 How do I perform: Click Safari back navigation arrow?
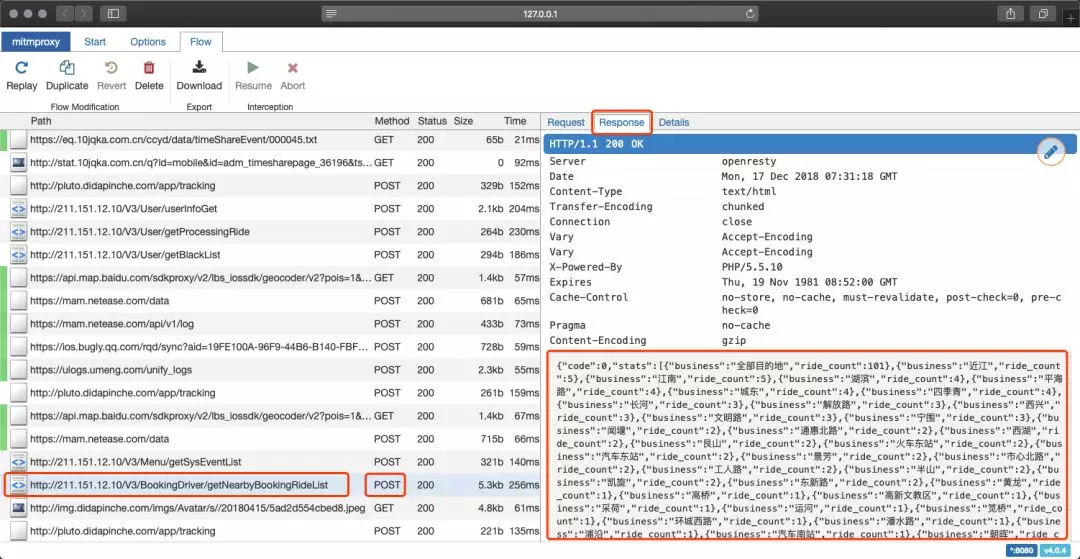click(64, 13)
